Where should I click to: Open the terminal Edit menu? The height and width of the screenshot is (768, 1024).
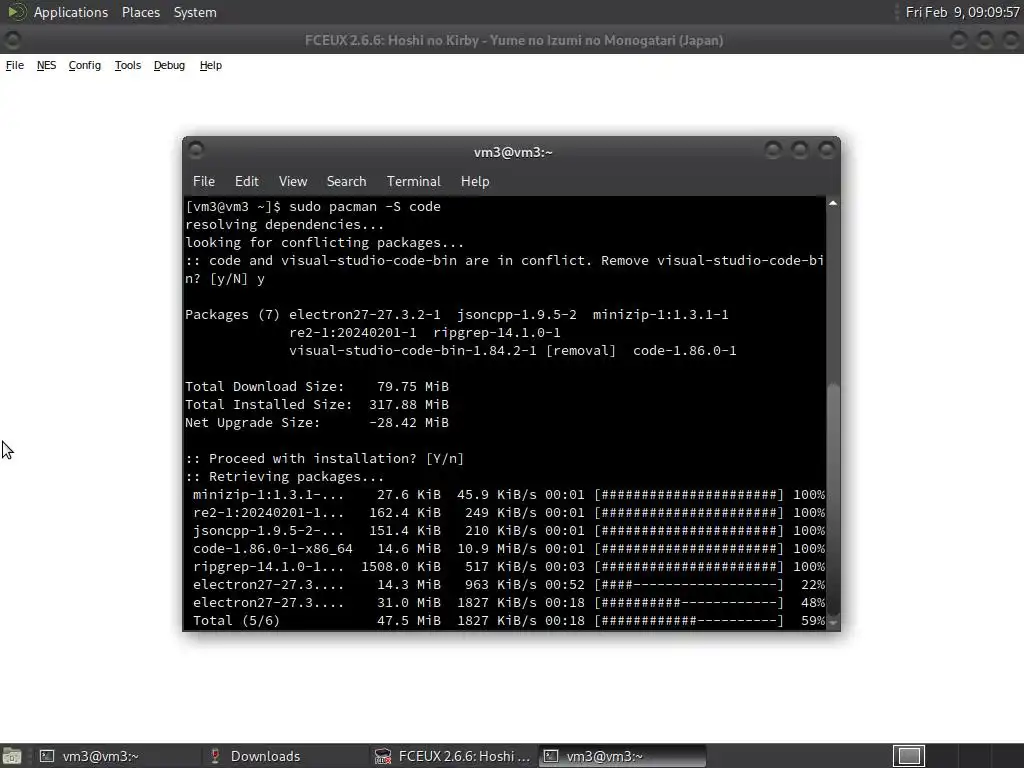pos(247,182)
